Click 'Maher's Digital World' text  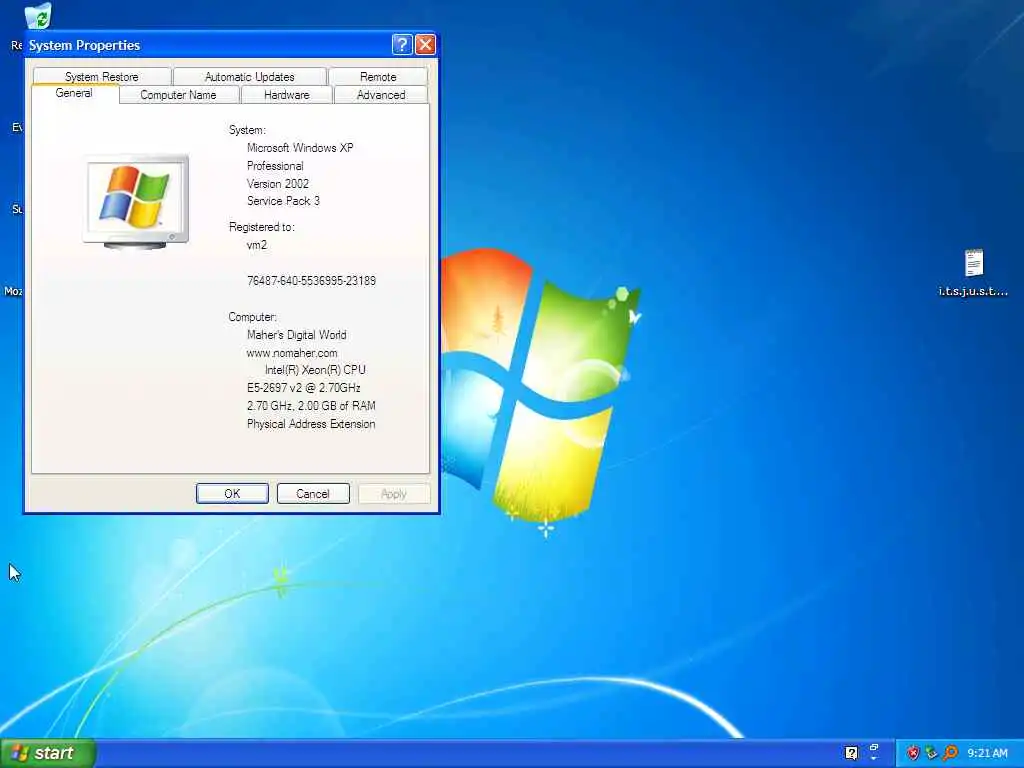pyautogui.click(x=296, y=334)
